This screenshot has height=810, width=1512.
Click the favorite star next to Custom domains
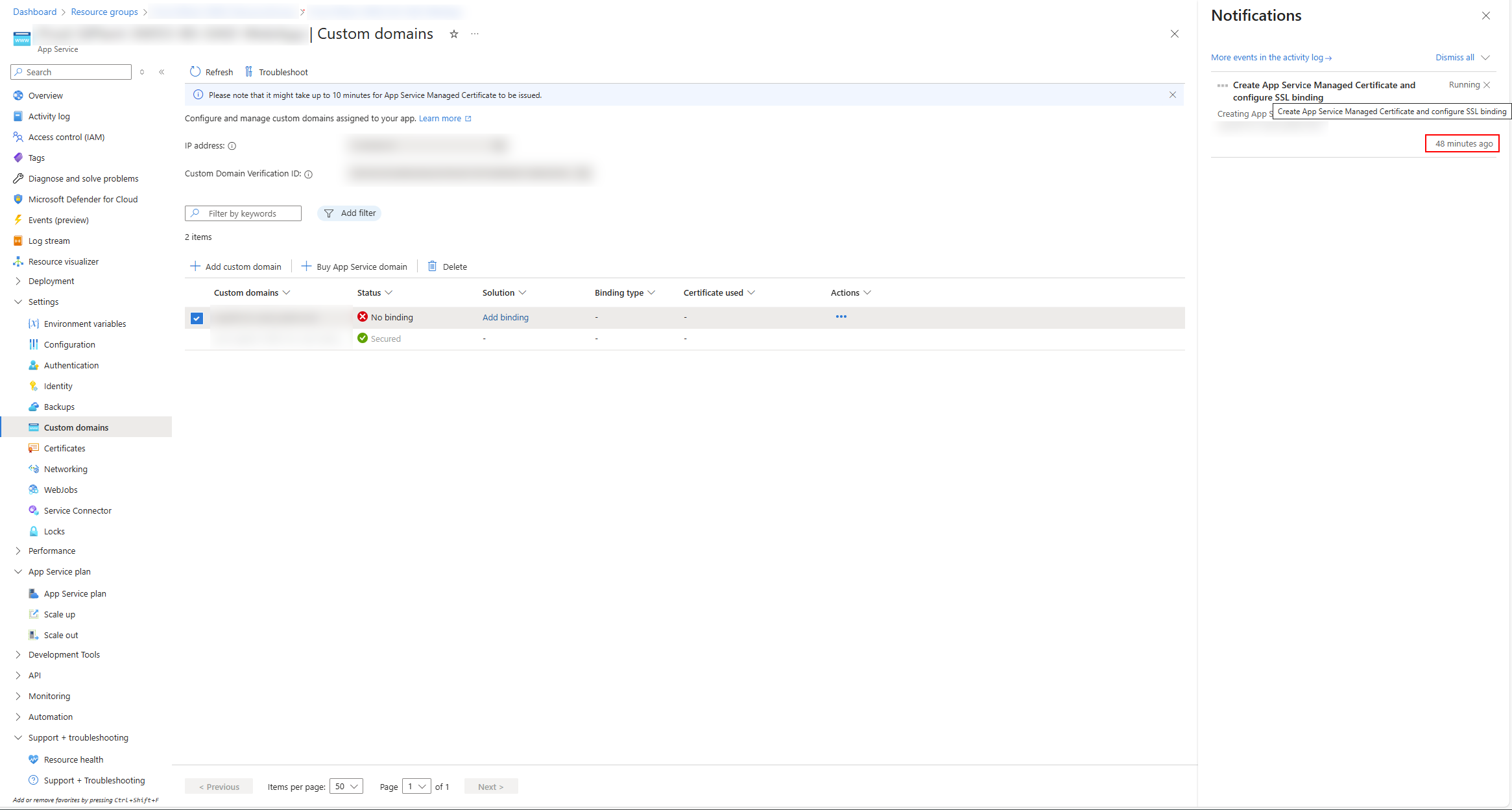[453, 34]
